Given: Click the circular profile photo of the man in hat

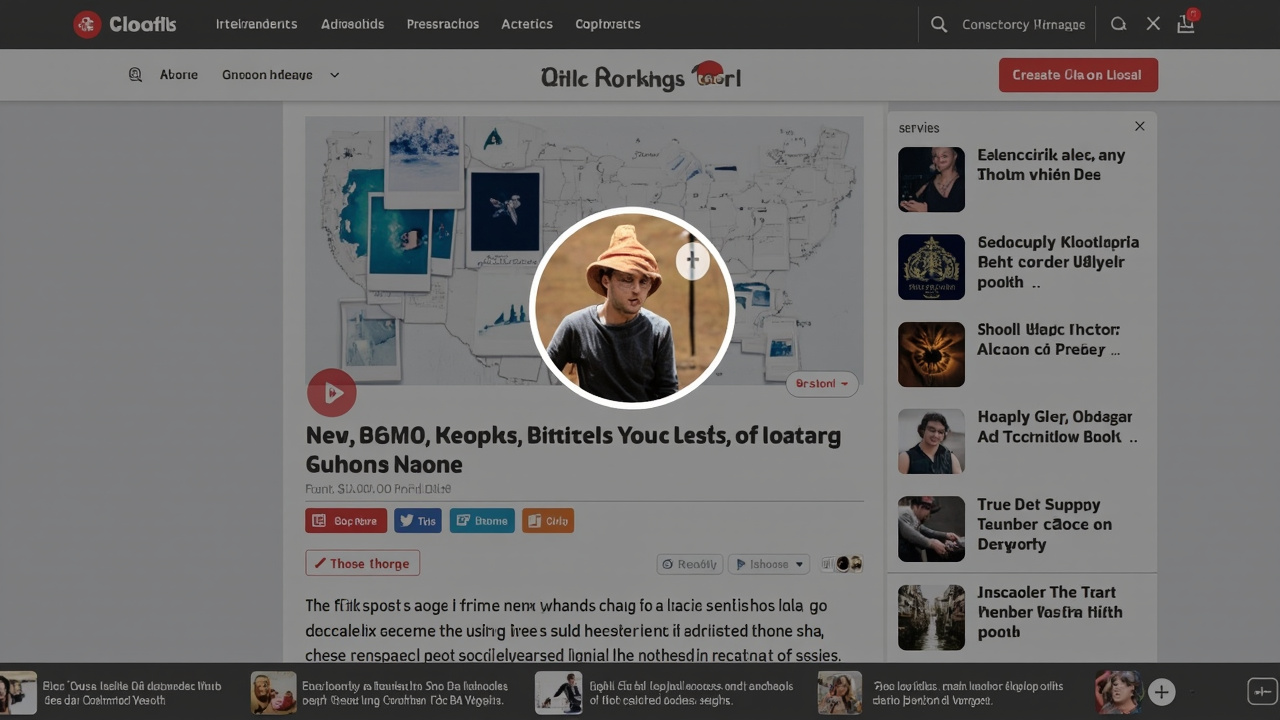Looking at the screenshot, I should [632, 308].
